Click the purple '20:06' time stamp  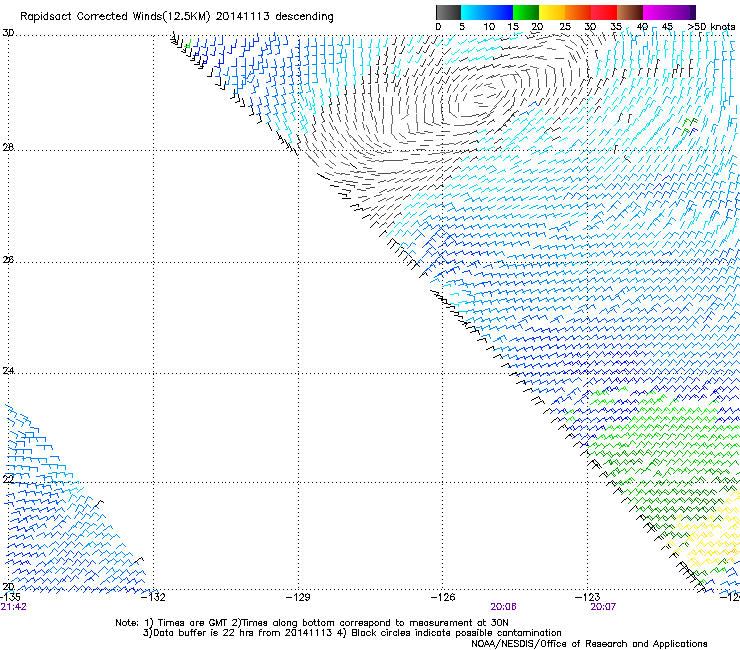pyautogui.click(x=503, y=607)
